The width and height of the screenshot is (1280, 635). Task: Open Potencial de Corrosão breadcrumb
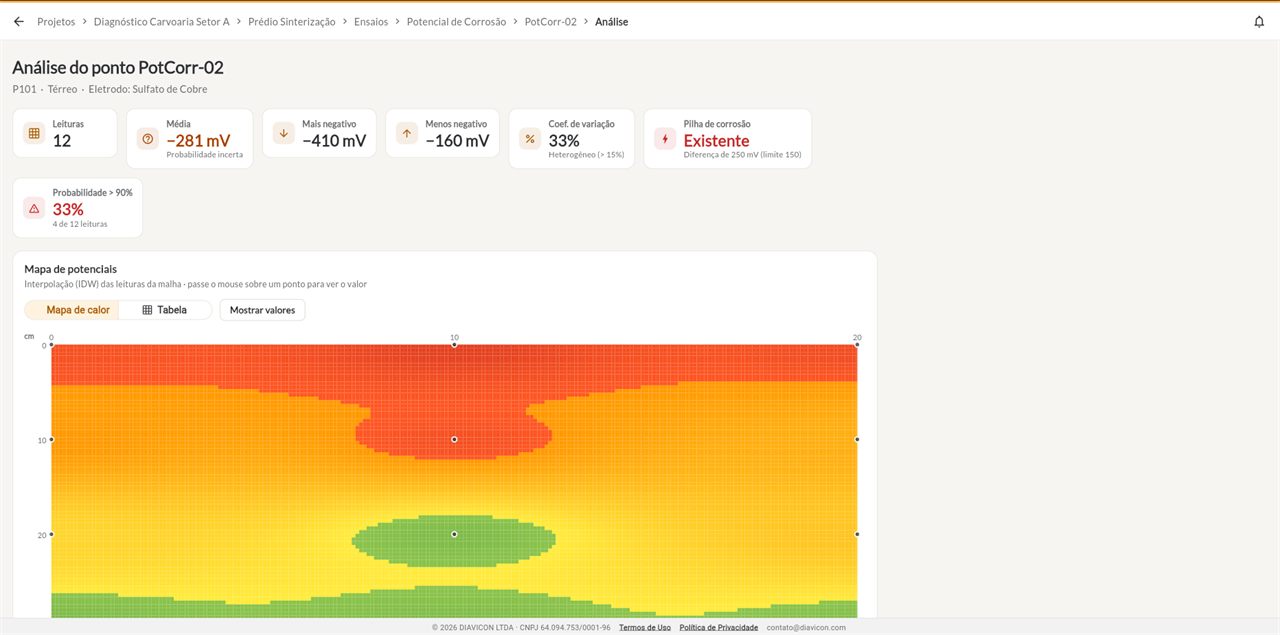pyautogui.click(x=456, y=21)
